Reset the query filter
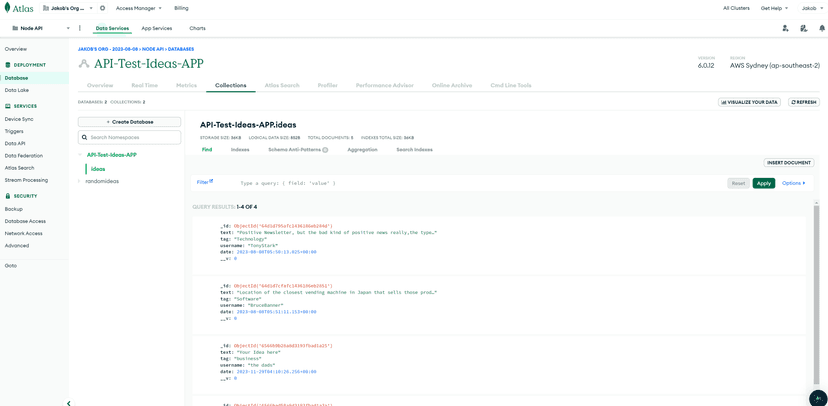 738,183
